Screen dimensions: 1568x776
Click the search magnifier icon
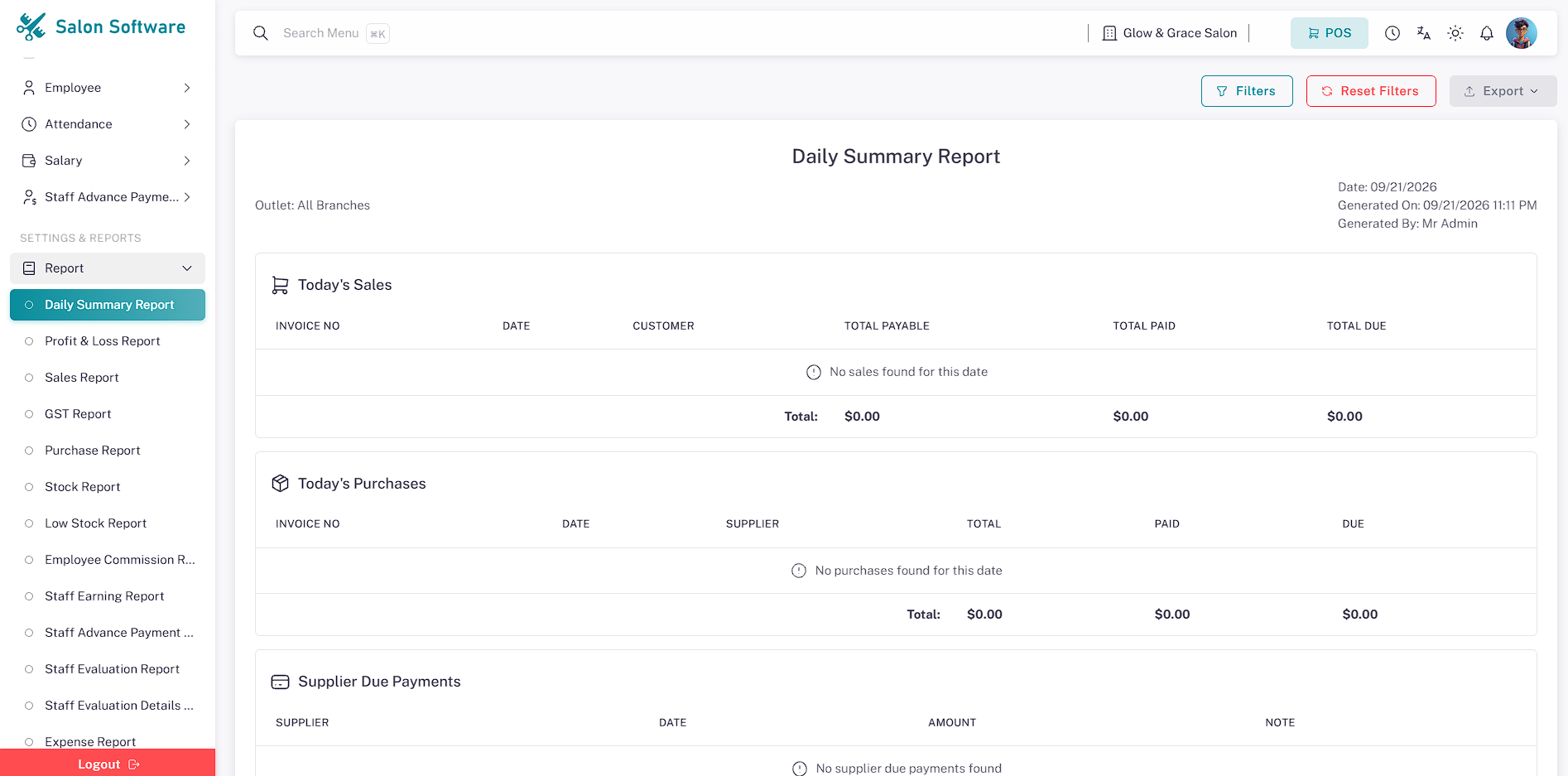click(x=261, y=33)
